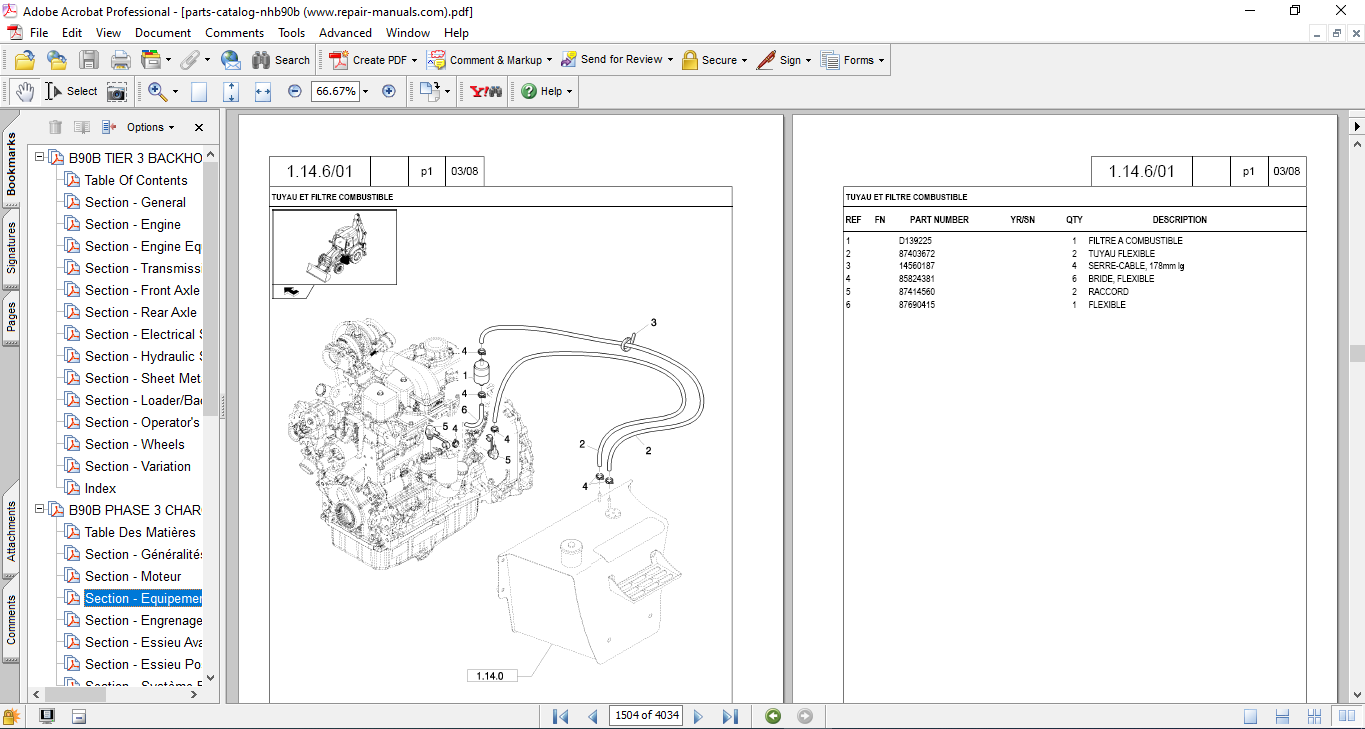Close the bookmarks panel with X

(199, 127)
